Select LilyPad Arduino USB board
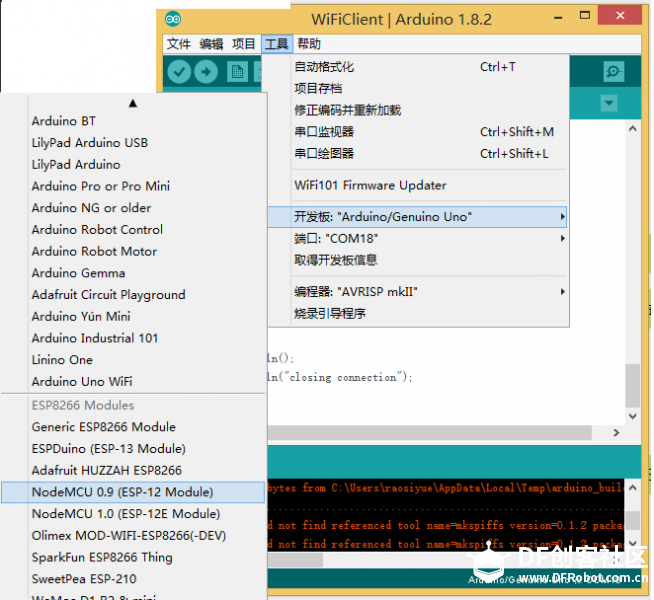Image resolution: width=654 pixels, height=600 pixels. pyautogui.click(x=133, y=143)
